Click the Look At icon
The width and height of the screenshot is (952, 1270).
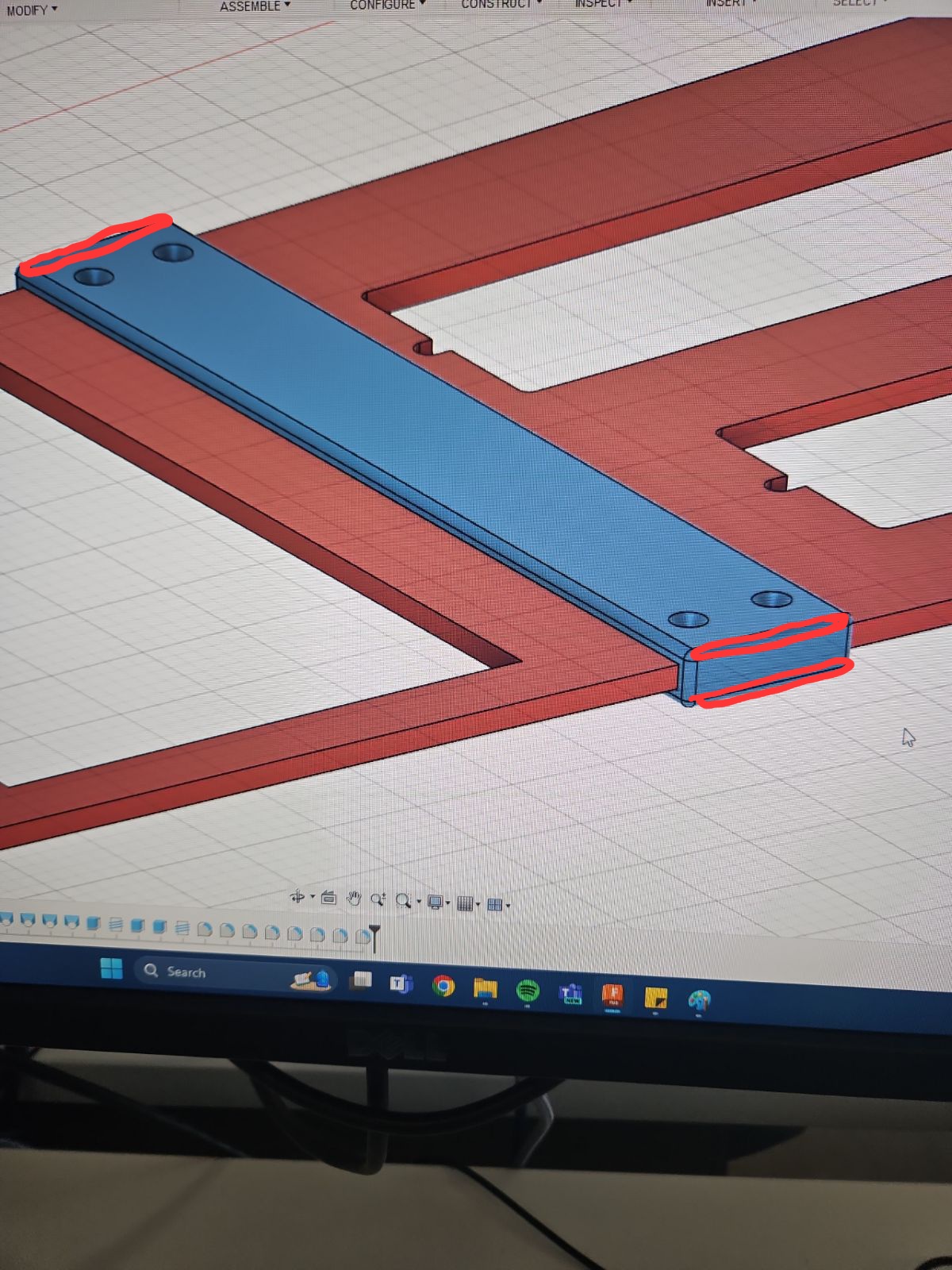(328, 898)
